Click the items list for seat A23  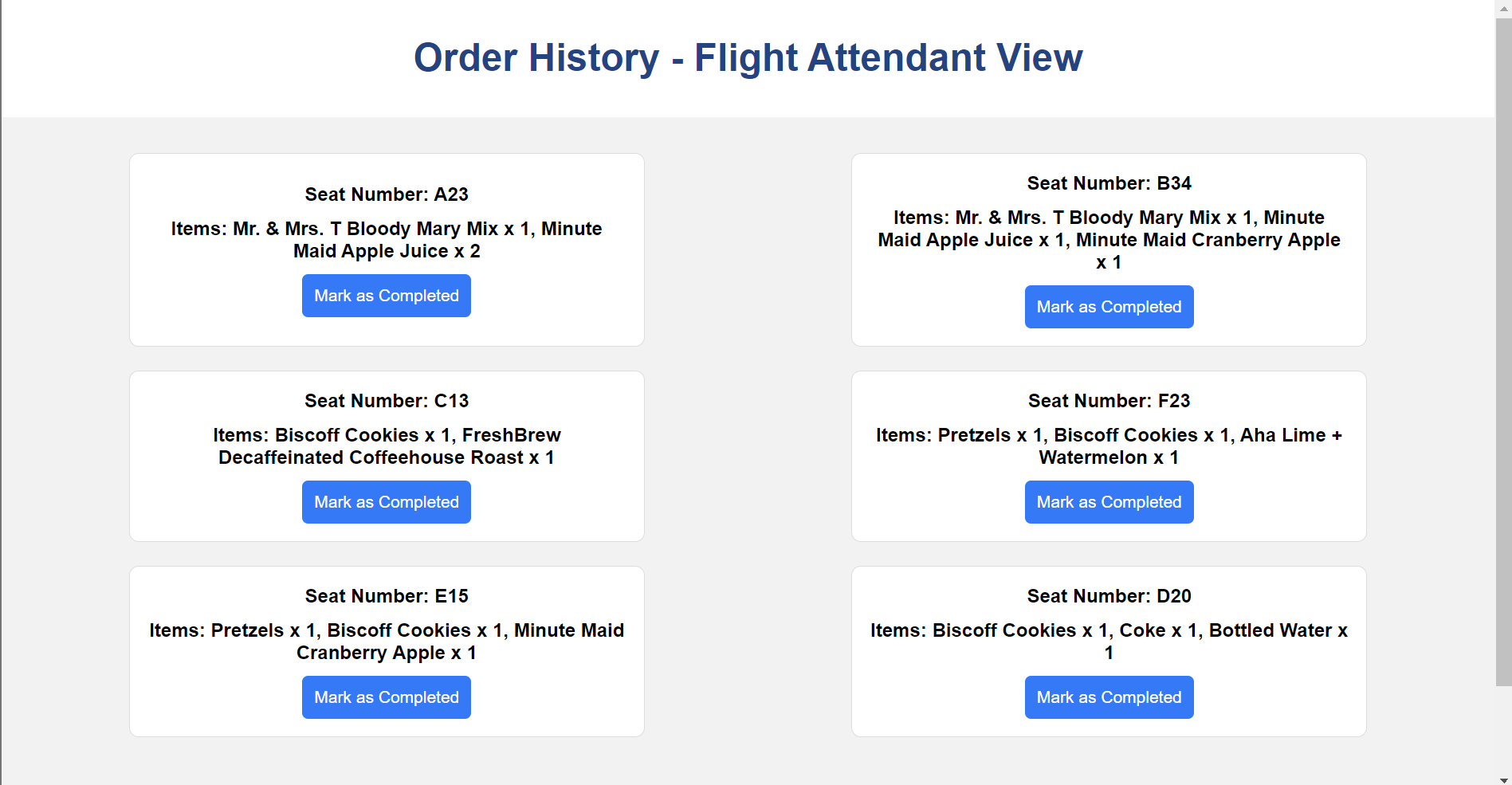click(x=387, y=240)
